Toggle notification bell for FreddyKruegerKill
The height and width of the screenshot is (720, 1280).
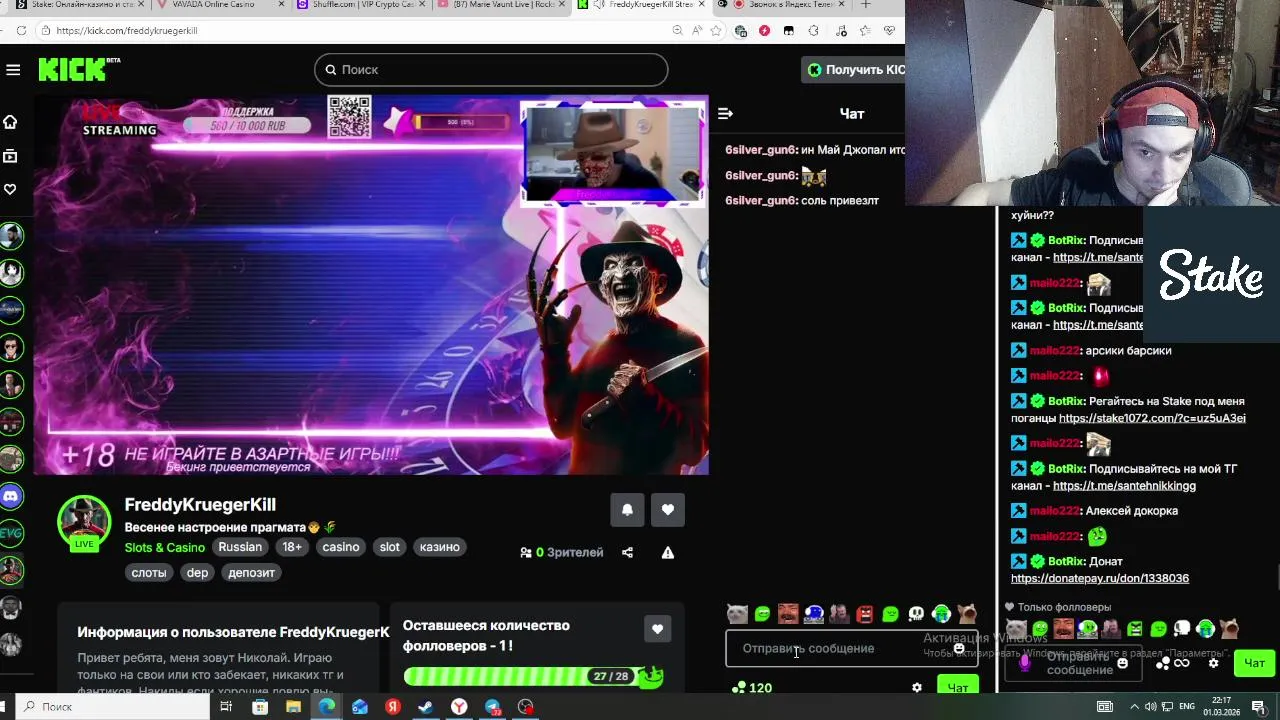tap(627, 510)
